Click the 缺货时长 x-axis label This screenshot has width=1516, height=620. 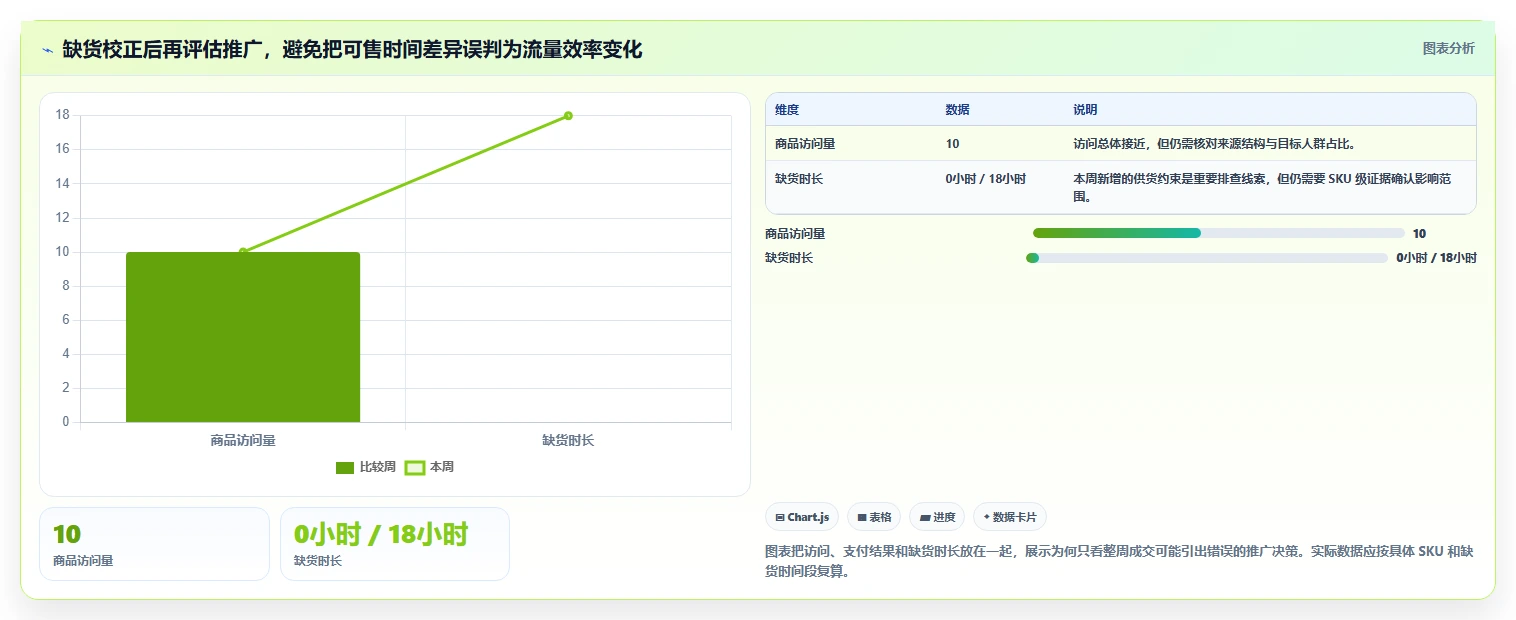[568, 440]
